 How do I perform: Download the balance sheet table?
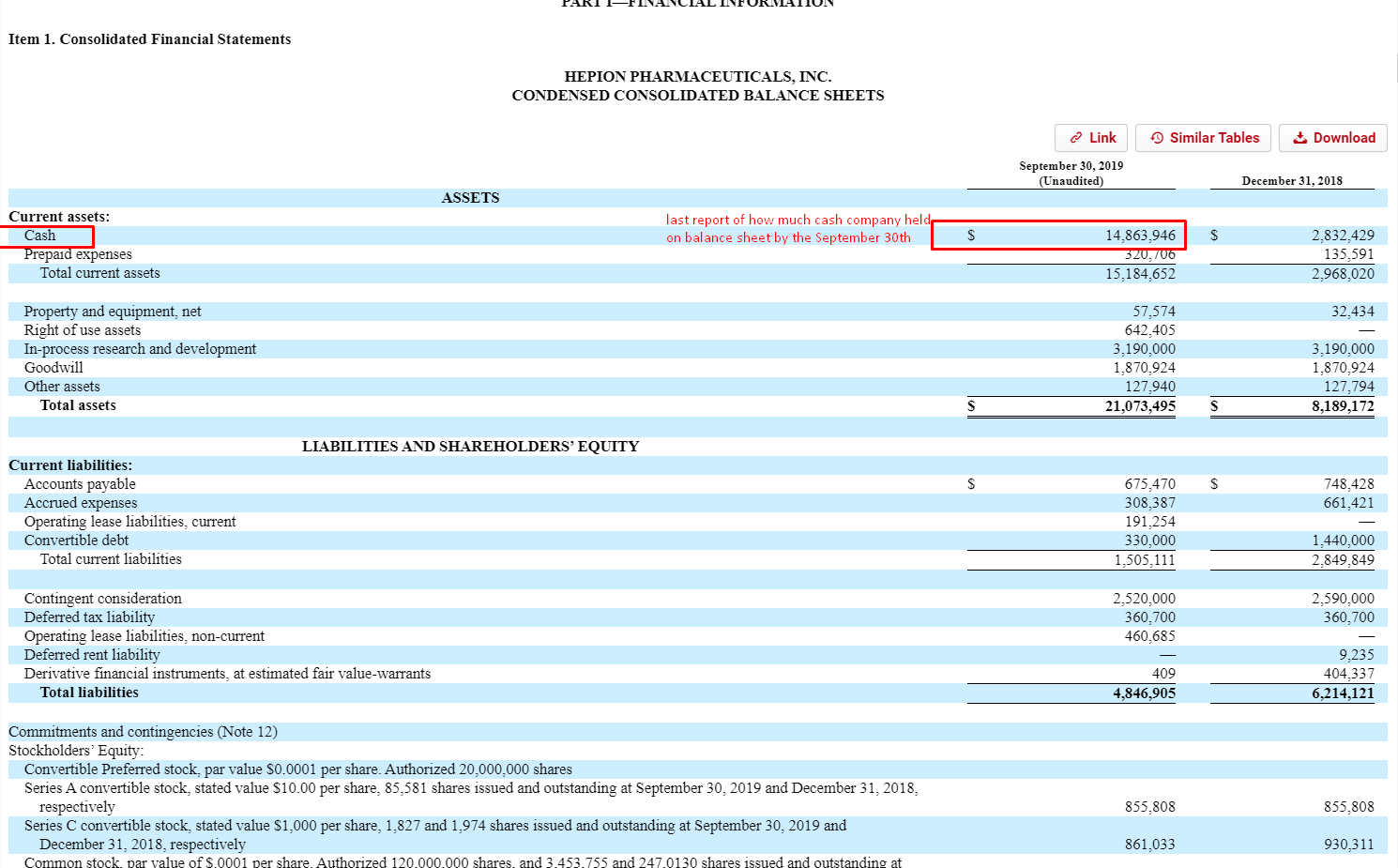pyautogui.click(x=1332, y=138)
